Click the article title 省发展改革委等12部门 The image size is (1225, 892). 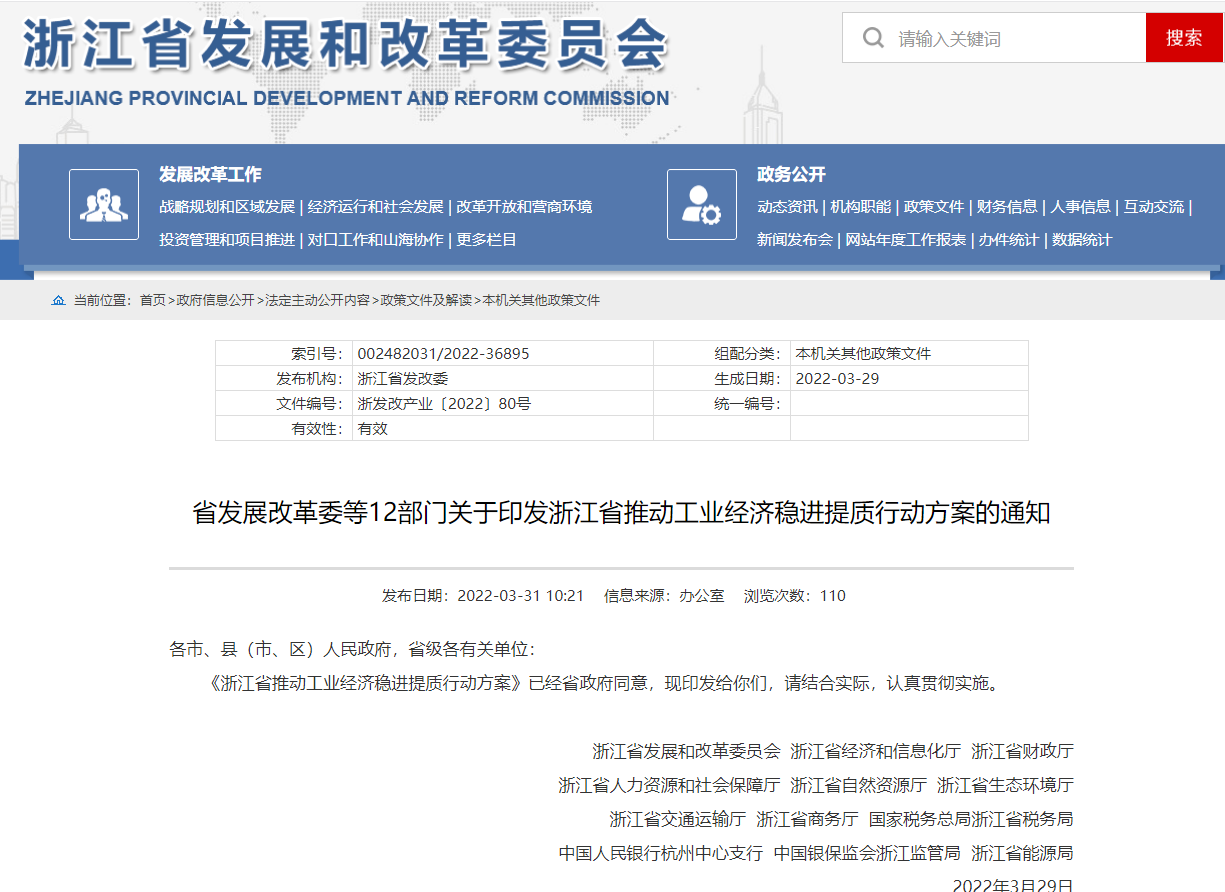621,514
